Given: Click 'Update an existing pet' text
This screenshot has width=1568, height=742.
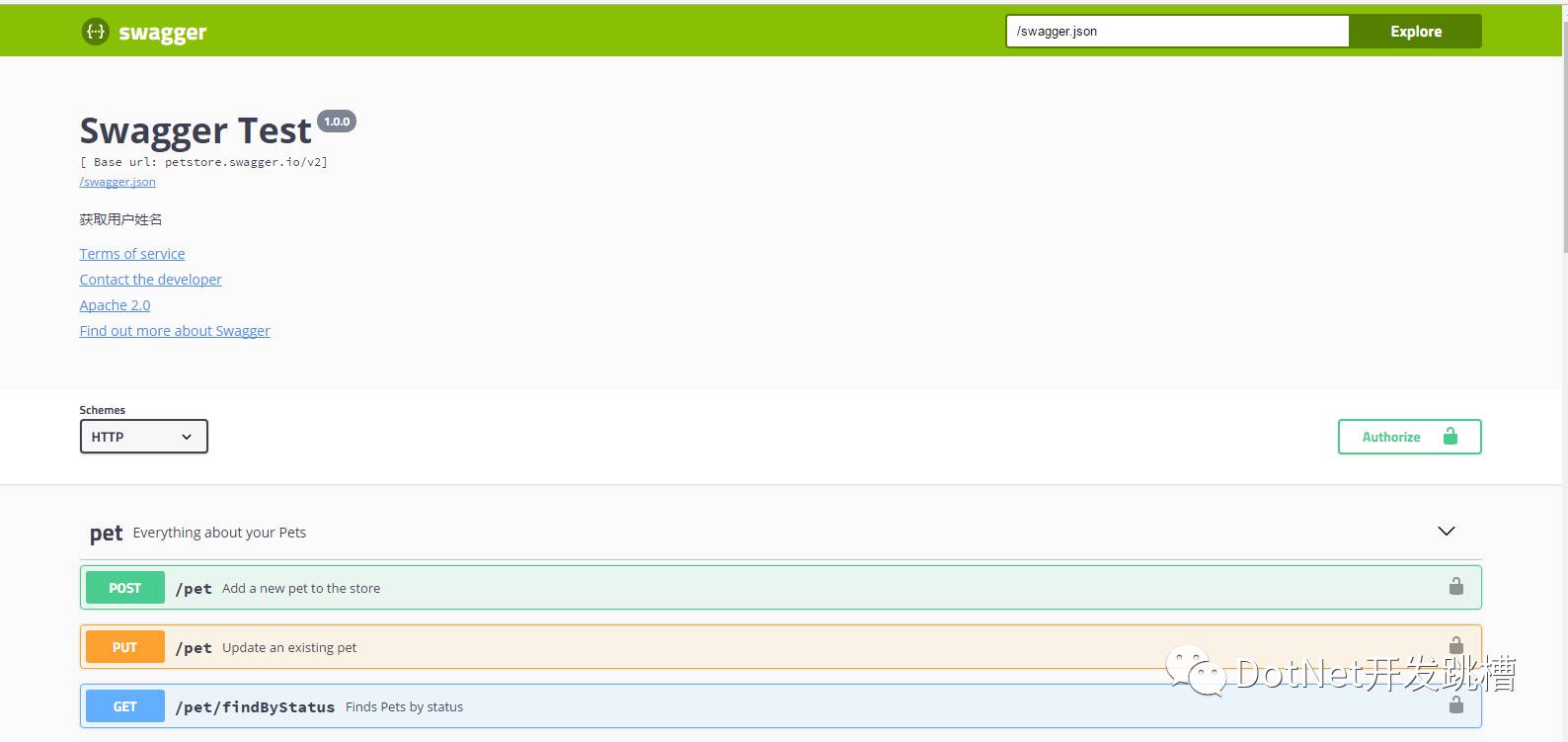Looking at the screenshot, I should 289,647.
